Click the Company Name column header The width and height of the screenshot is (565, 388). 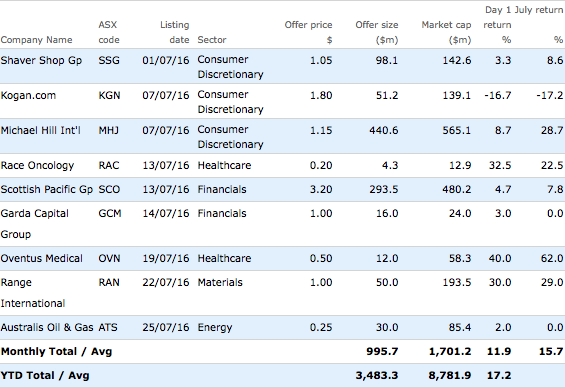click(36, 40)
